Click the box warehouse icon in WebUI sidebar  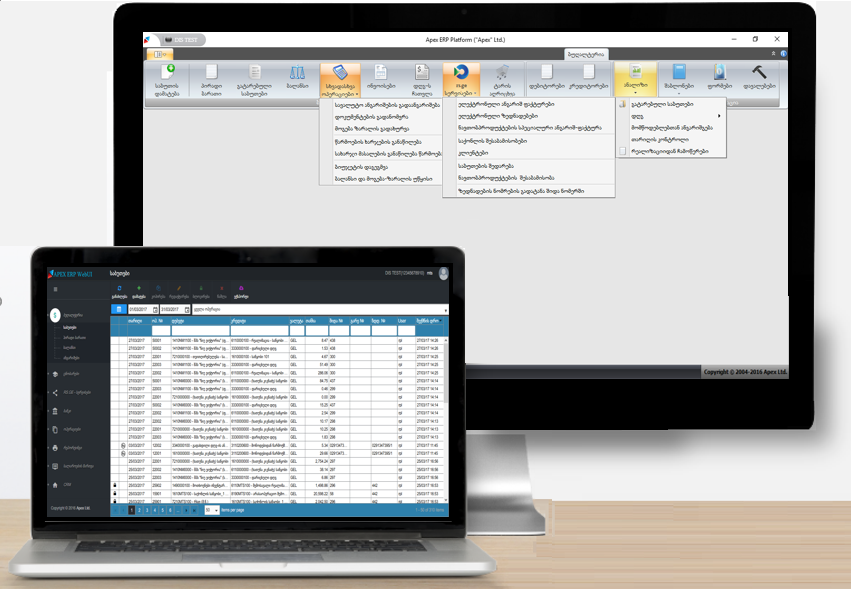(x=55, y=374)
